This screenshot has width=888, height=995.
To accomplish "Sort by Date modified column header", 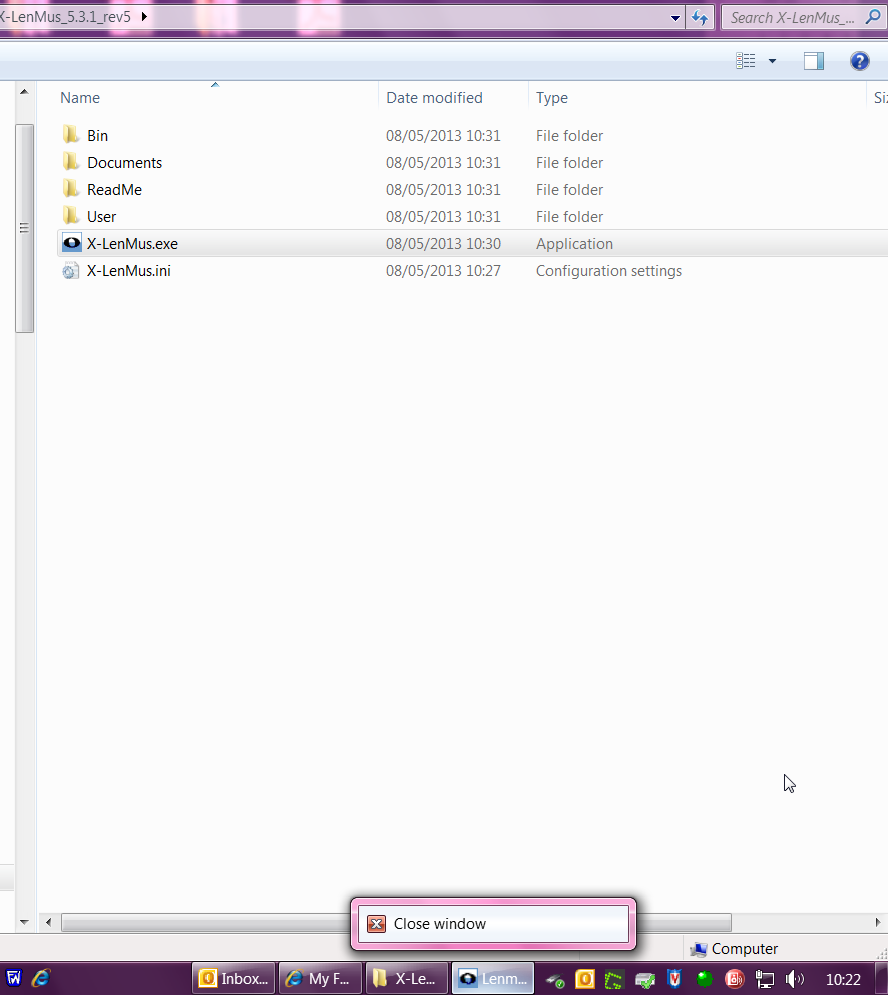I will (434, 98).
